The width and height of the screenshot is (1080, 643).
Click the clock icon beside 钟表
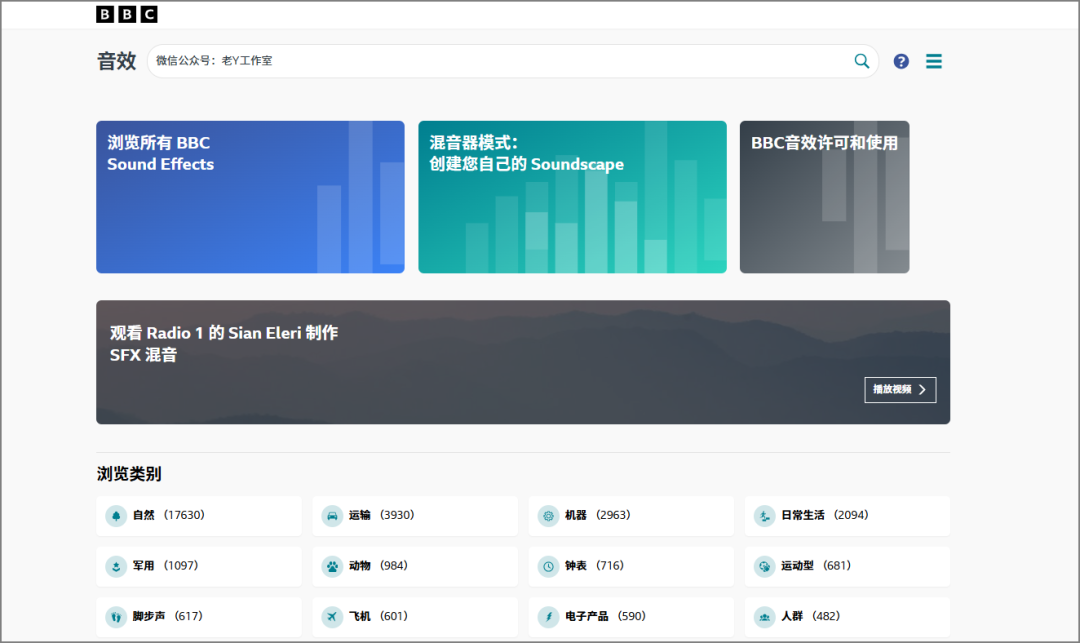548,566
